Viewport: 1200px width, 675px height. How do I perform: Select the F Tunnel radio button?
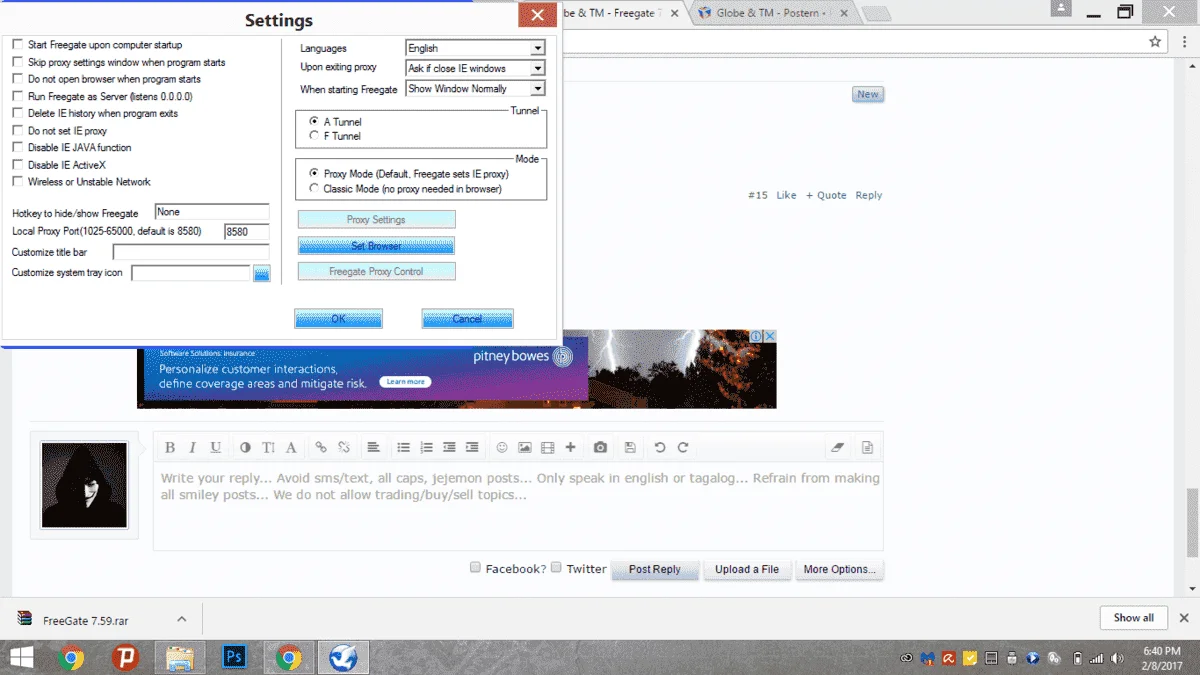tap(314, 135)
